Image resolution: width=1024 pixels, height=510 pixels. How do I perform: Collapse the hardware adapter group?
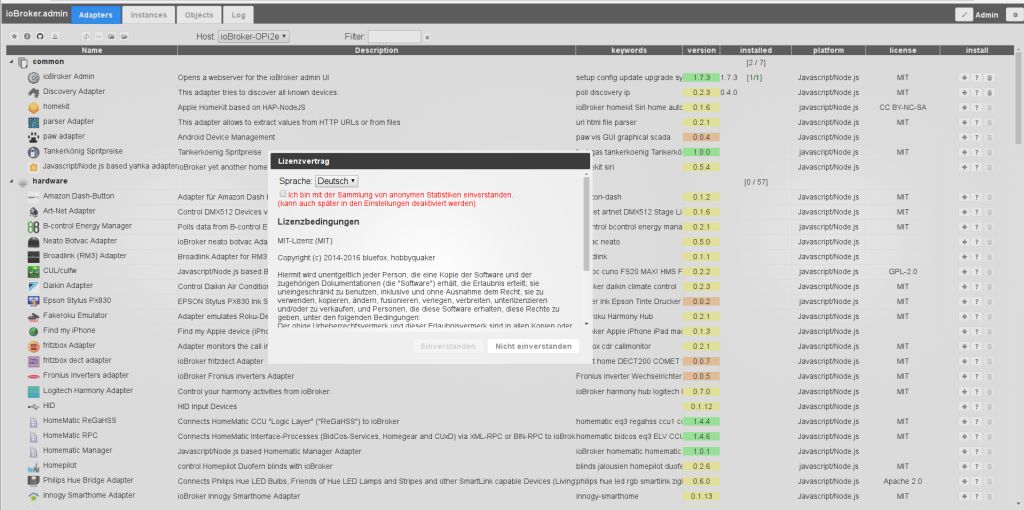(11, 181)
